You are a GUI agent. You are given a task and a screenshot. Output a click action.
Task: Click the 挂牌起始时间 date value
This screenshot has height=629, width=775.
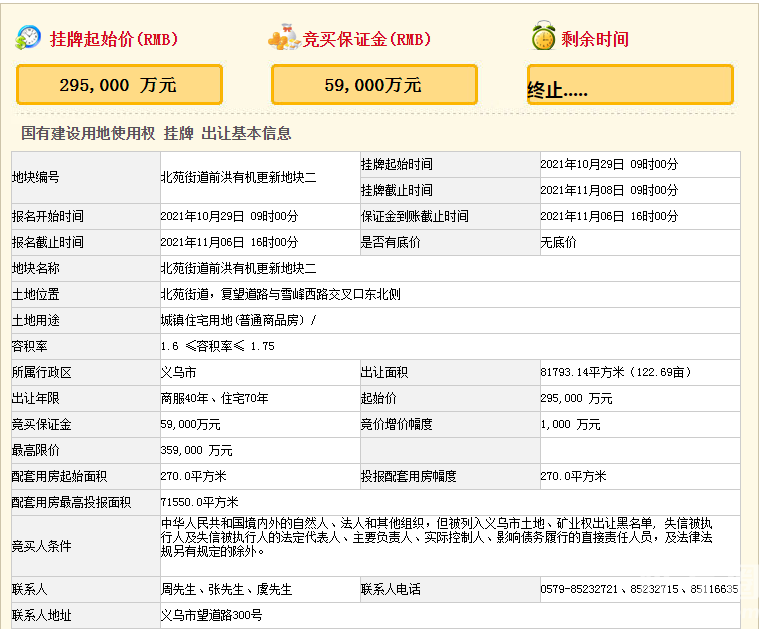point(609,164)
